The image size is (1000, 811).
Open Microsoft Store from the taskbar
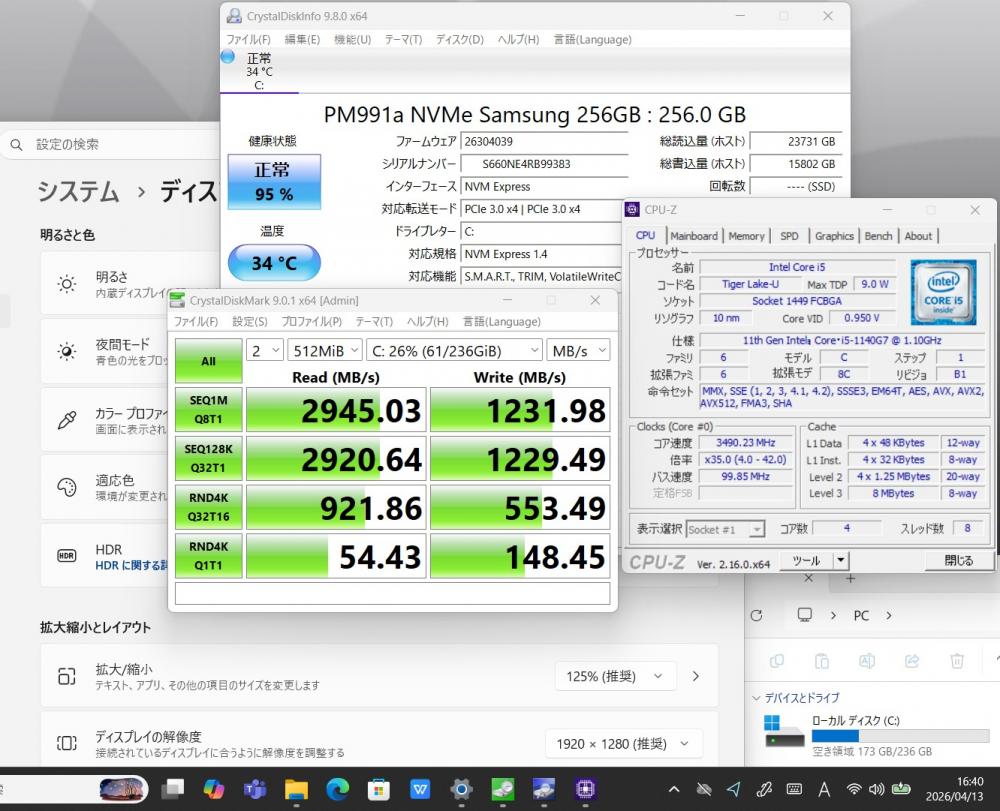(378, 789)
